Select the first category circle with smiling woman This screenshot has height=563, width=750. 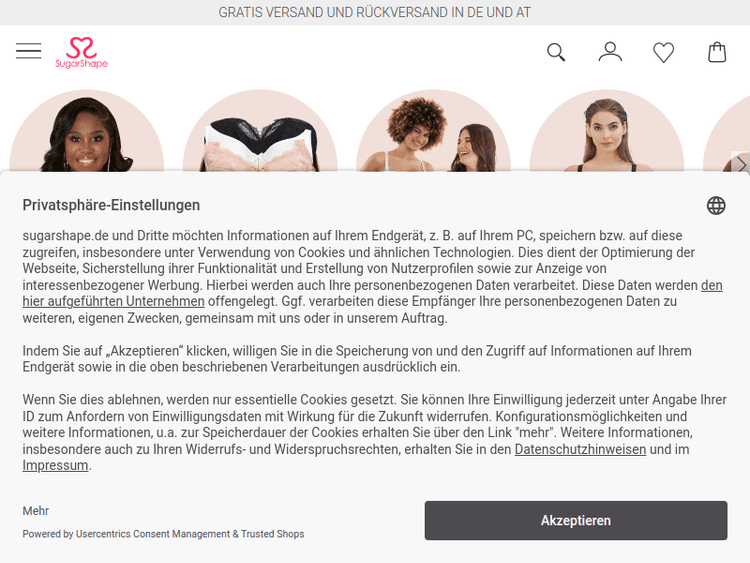[87, 131]
